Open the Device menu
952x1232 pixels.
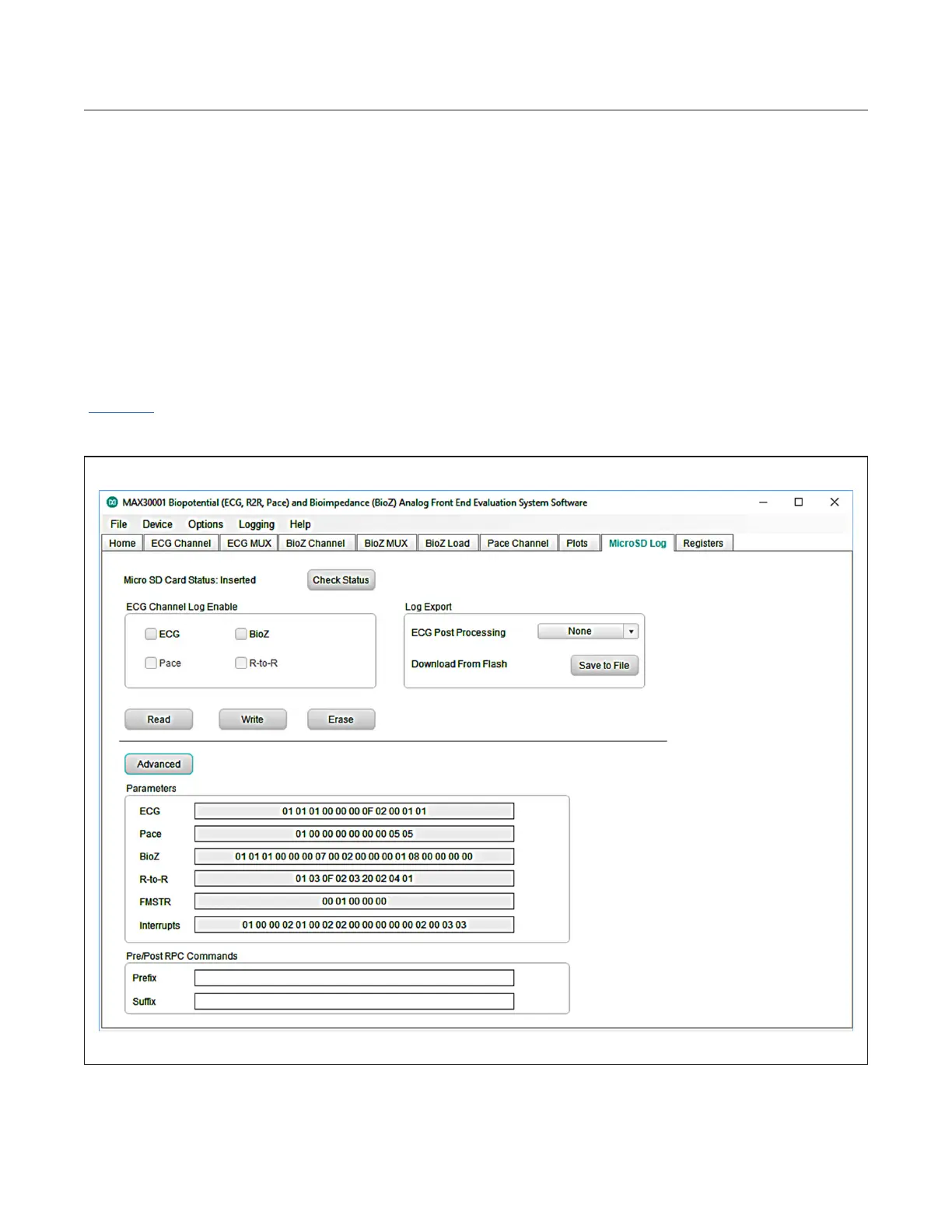coord(157,524)
